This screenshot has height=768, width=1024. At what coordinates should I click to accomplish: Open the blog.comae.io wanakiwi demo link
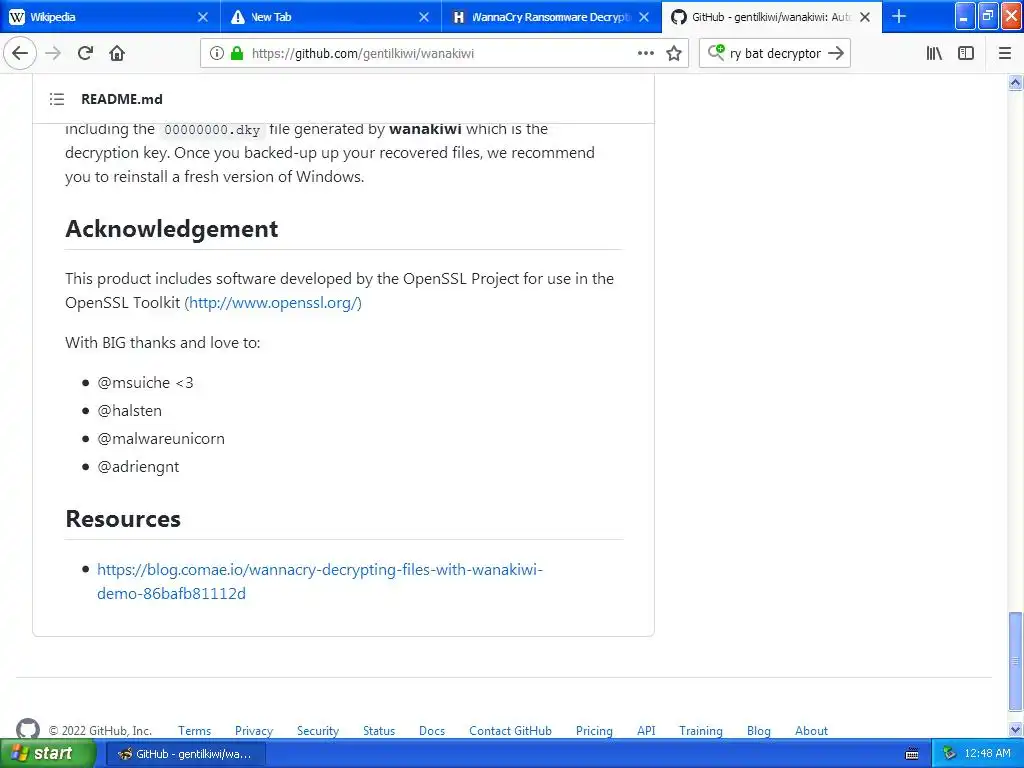coord(320,581)
